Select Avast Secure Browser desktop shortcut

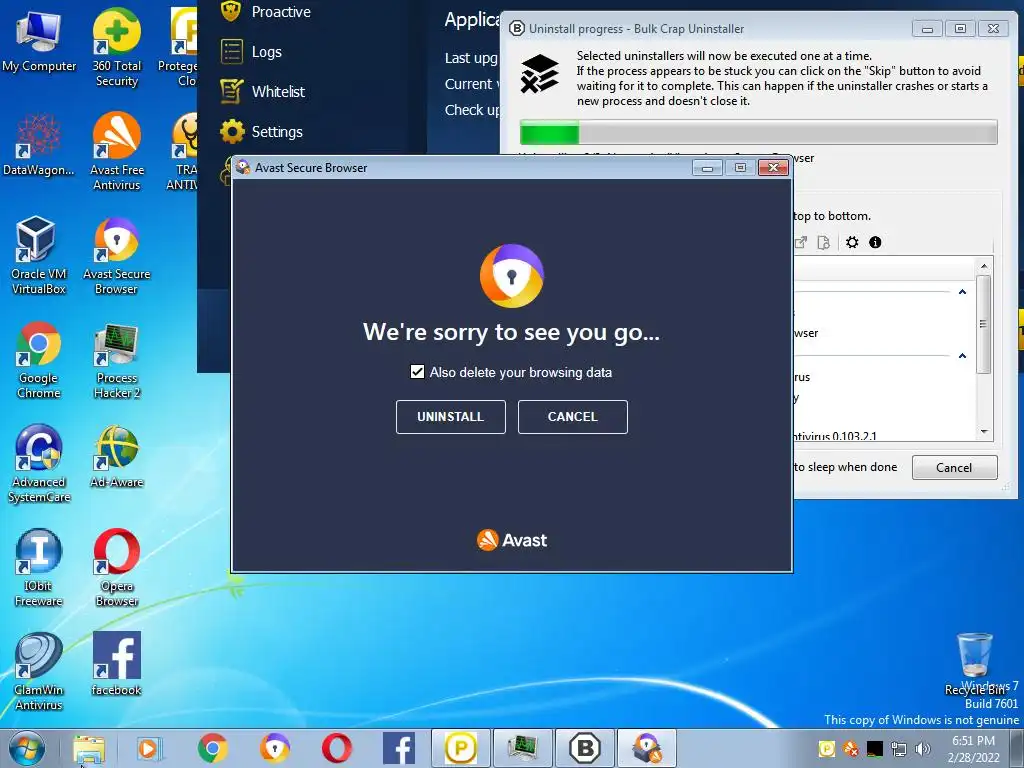coord(116,255)
